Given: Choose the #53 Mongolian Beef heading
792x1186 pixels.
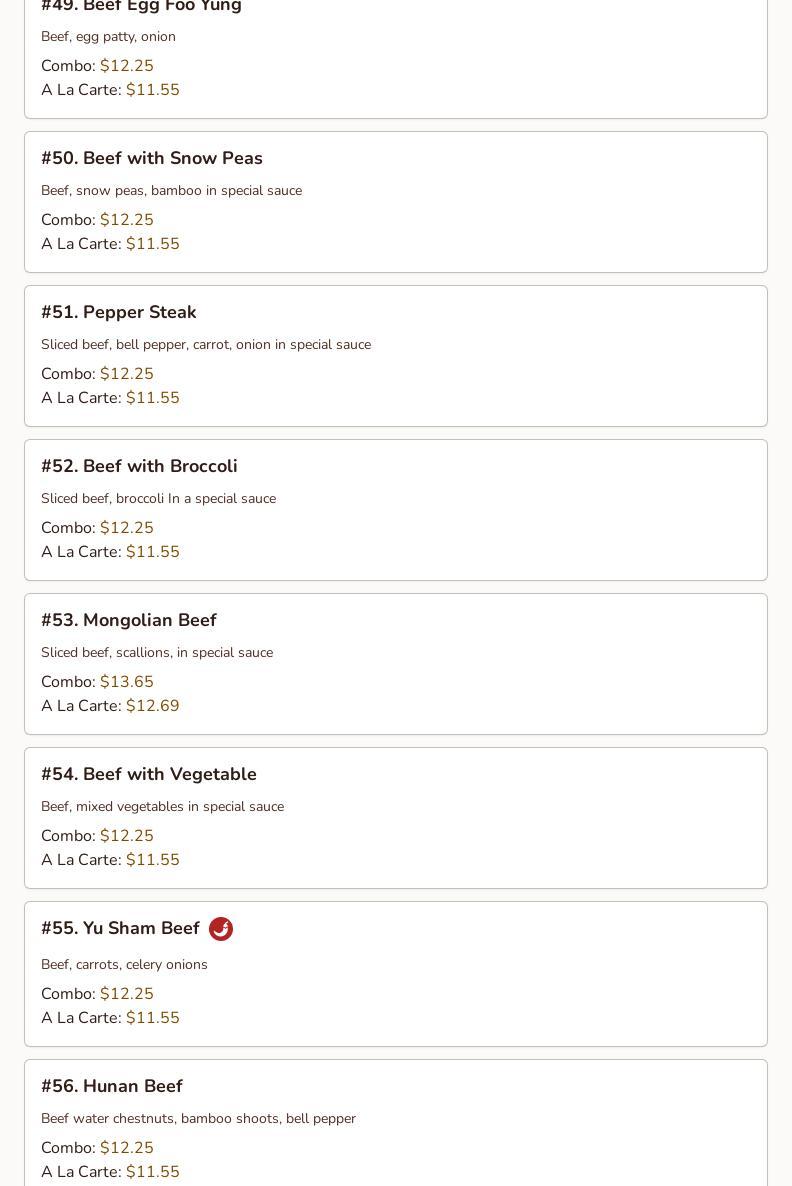Looking at the screenshot, I should pyautogui.click(x=129, y=620).
